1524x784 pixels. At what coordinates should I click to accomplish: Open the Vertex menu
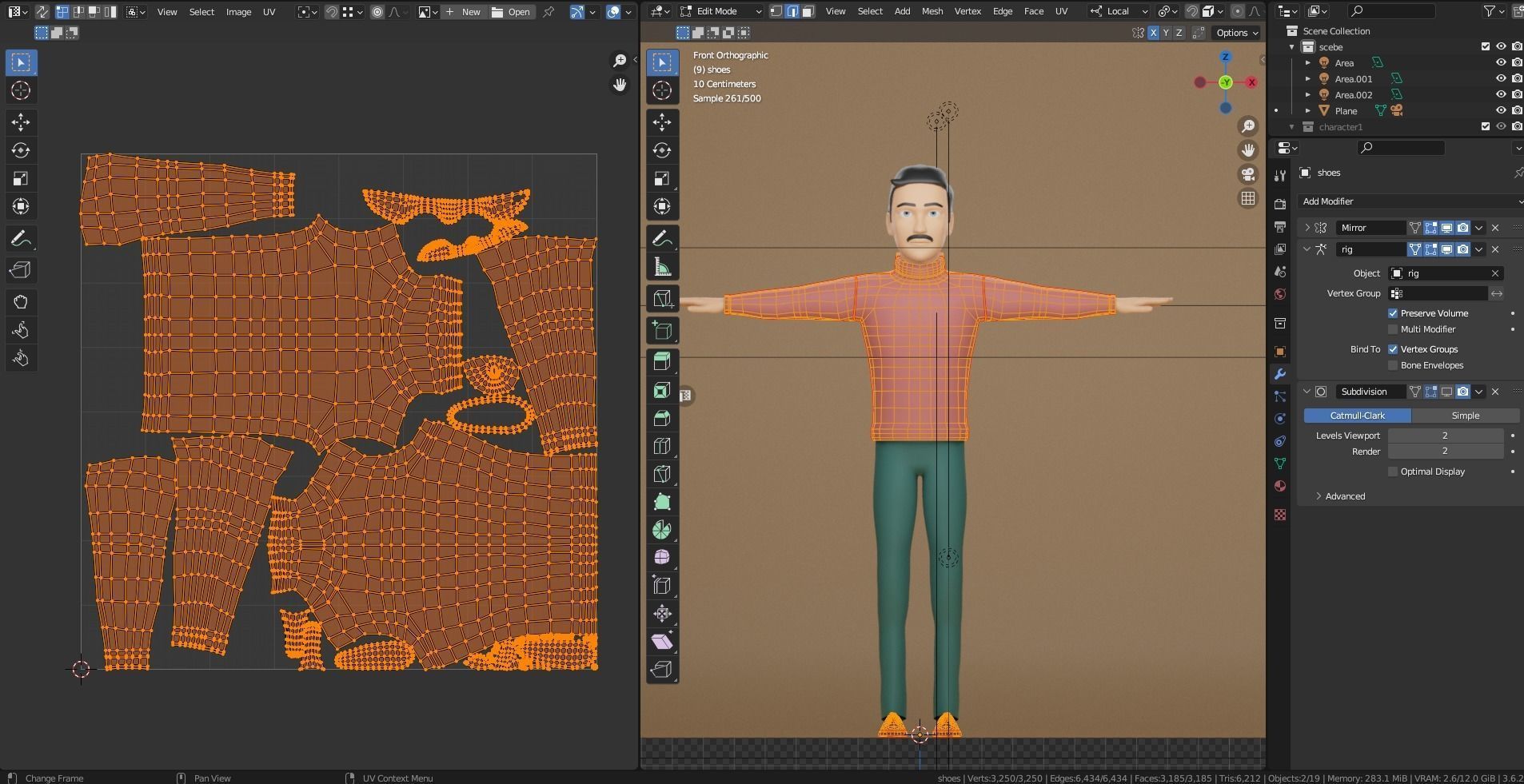pos(967,11)
